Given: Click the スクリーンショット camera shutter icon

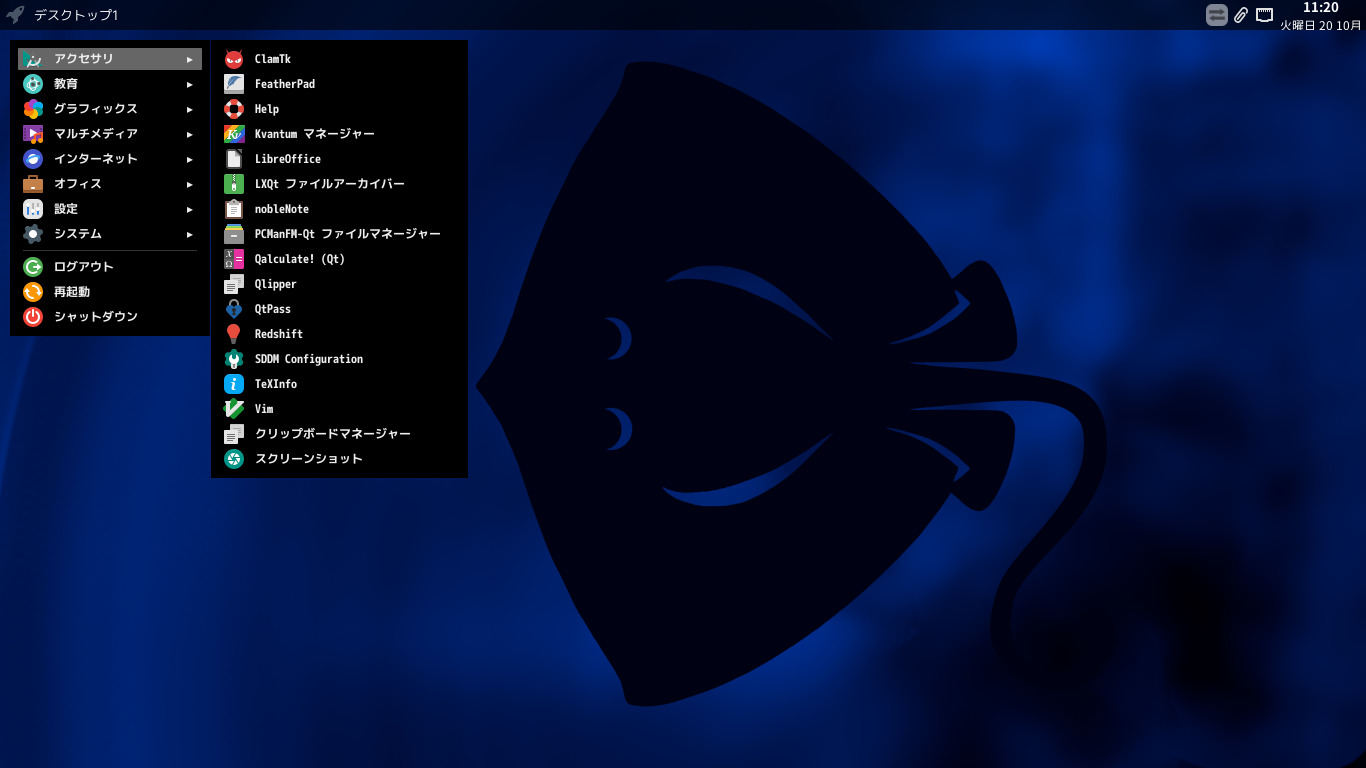Looking at the screenshot, I should [x=234, y=459].
